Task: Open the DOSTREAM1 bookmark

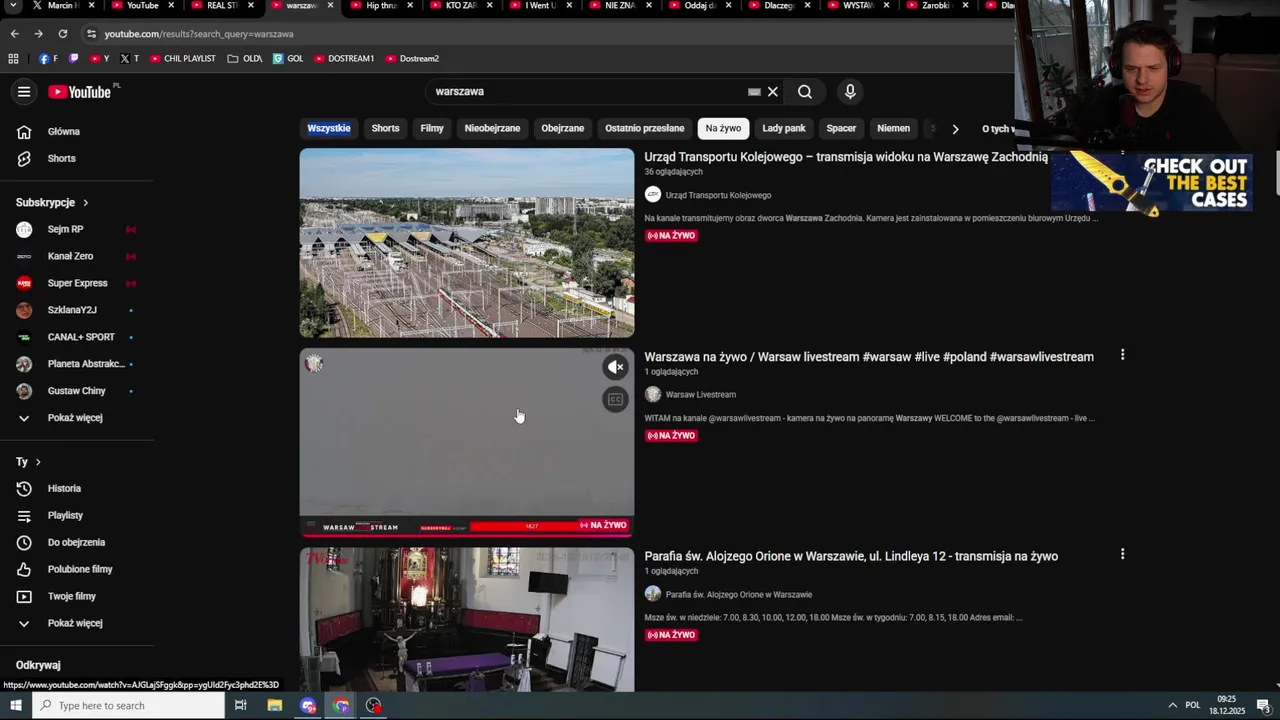Action: (x=344, y=59)
